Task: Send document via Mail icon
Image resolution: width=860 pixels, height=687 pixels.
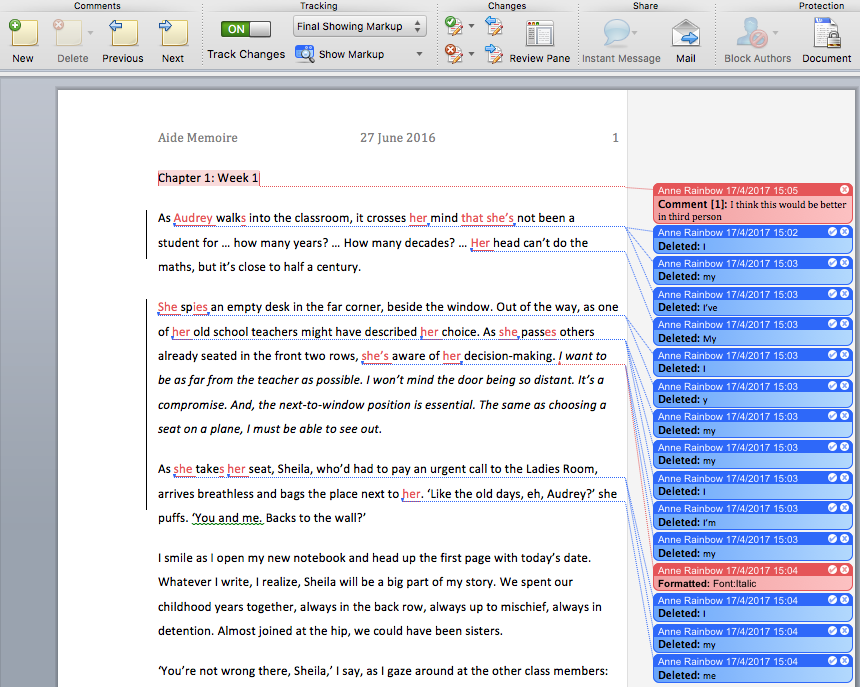Action: coord(686,33)
